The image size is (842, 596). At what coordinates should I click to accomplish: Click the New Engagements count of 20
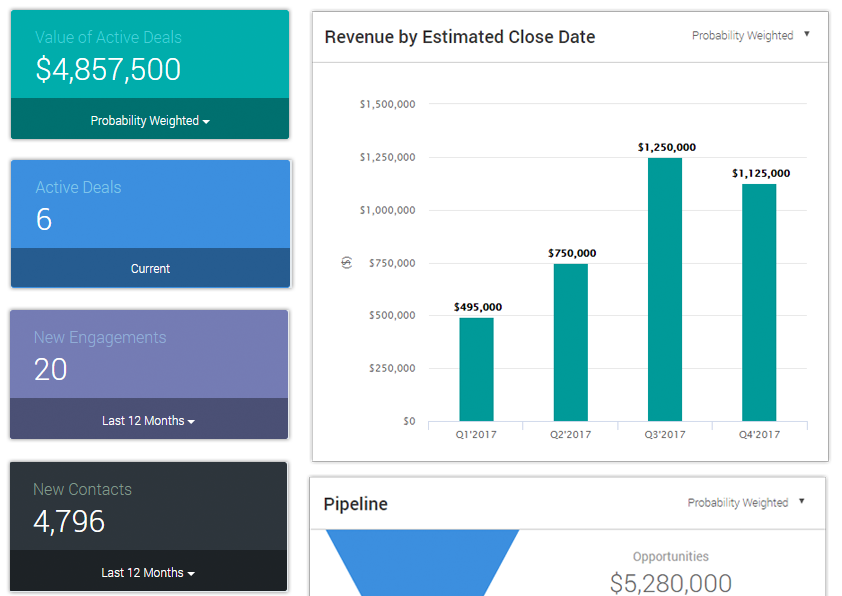coord(51,370)
